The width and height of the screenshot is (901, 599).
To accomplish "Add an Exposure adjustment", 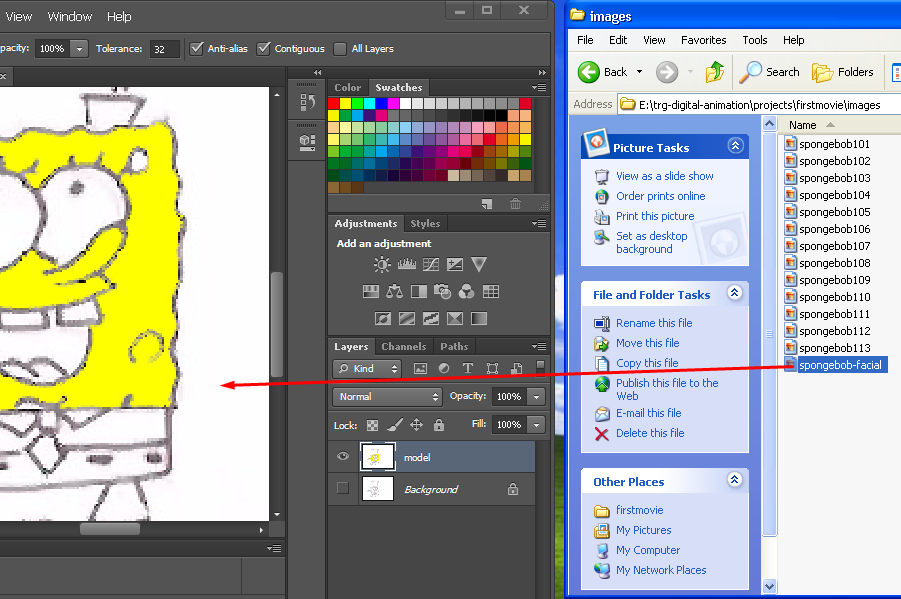I will point(455,264).
